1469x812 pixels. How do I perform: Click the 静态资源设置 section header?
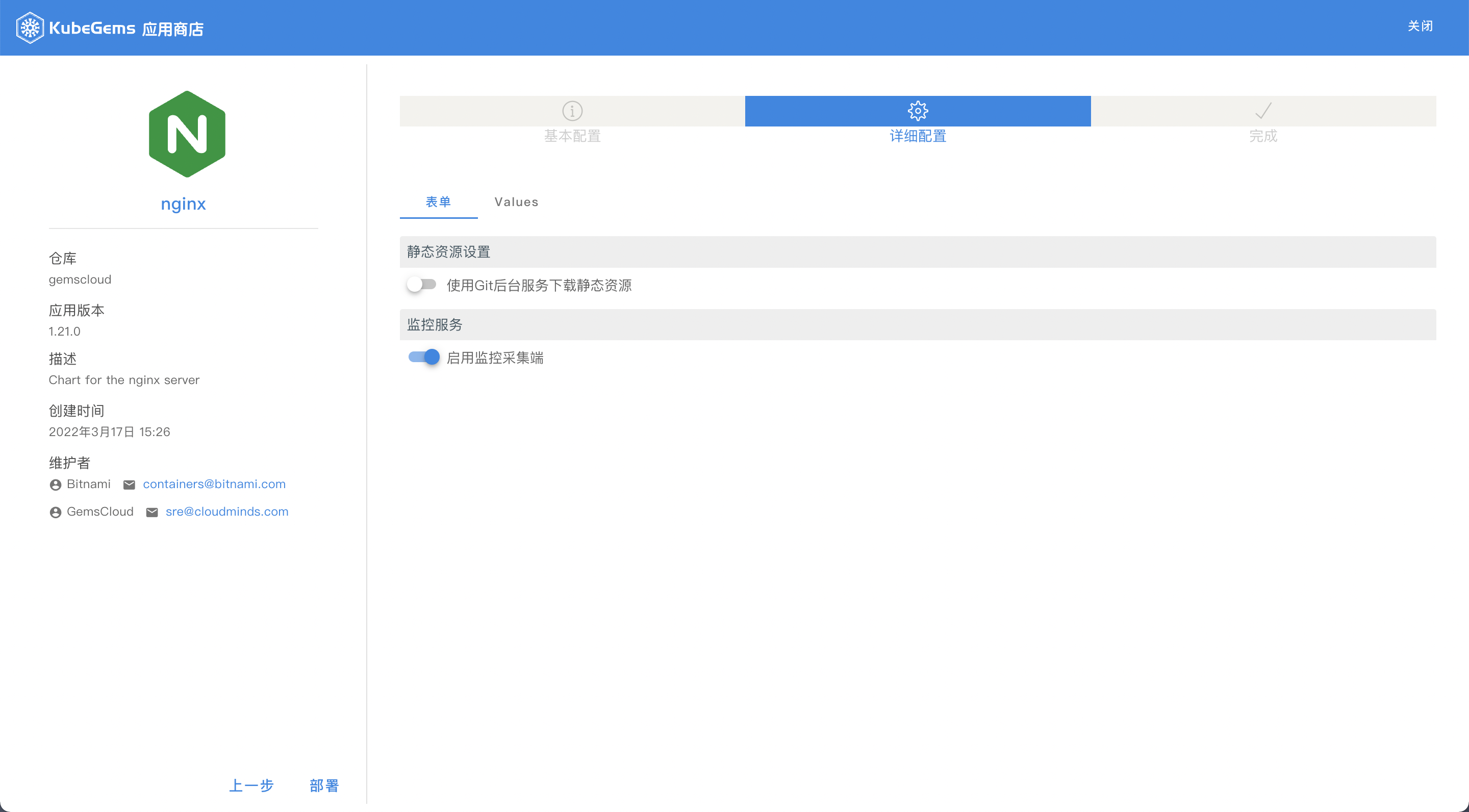tap(918, 251)
